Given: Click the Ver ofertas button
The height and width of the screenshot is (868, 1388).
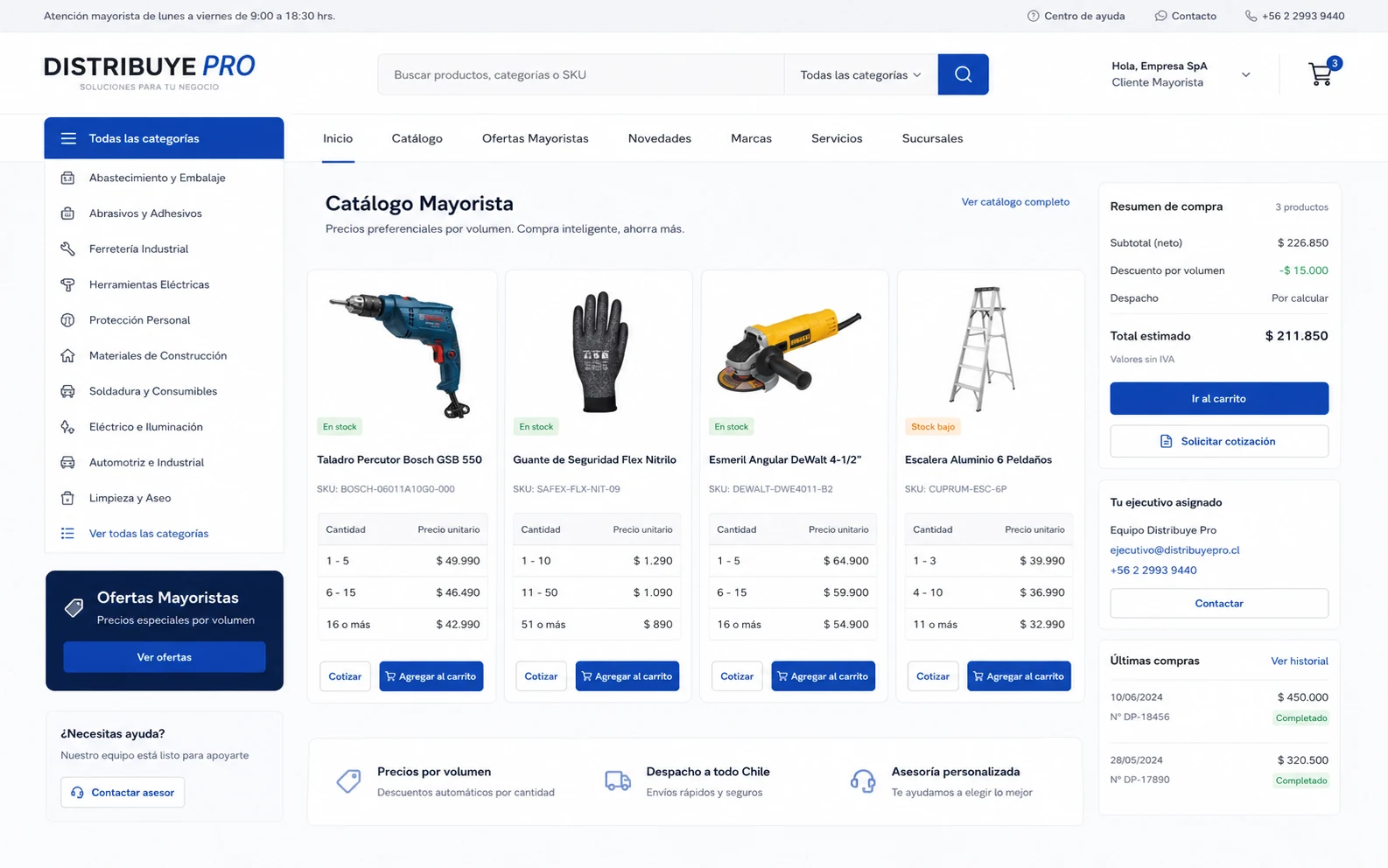Looking at the screenshot, I should point(164,657).
